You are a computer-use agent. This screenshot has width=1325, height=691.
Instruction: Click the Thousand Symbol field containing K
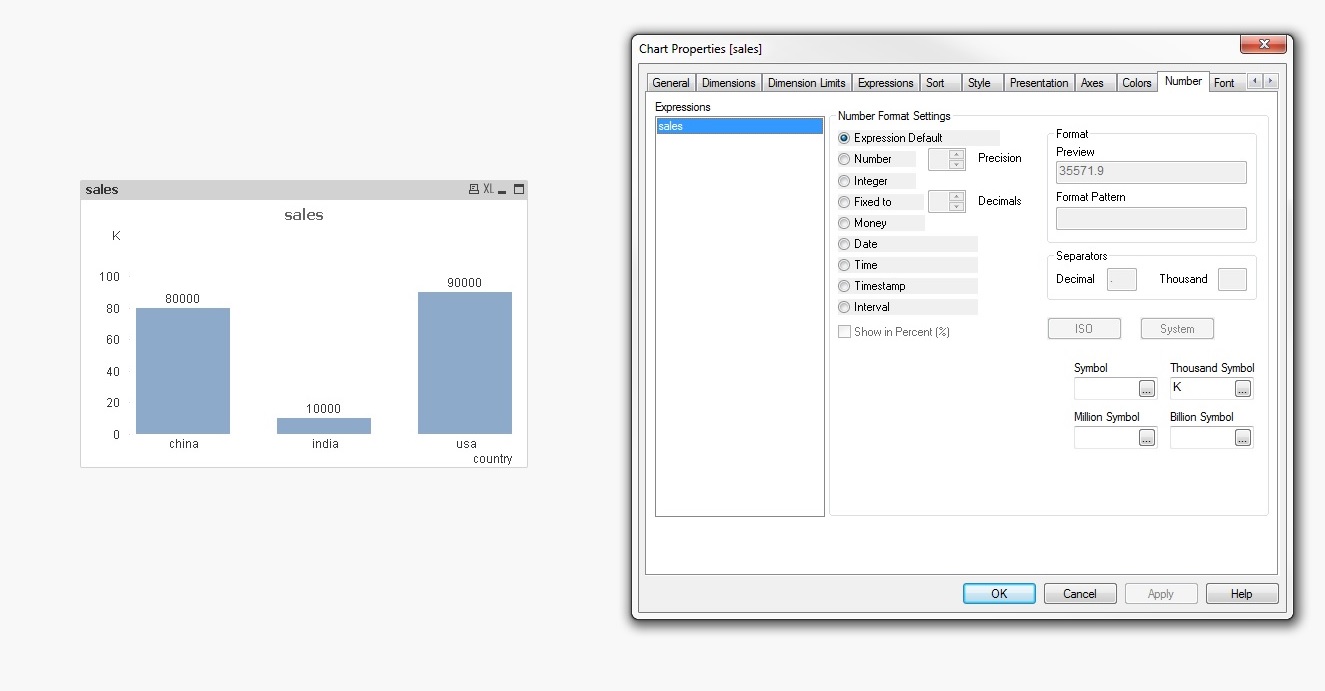tap(1202, 388)
